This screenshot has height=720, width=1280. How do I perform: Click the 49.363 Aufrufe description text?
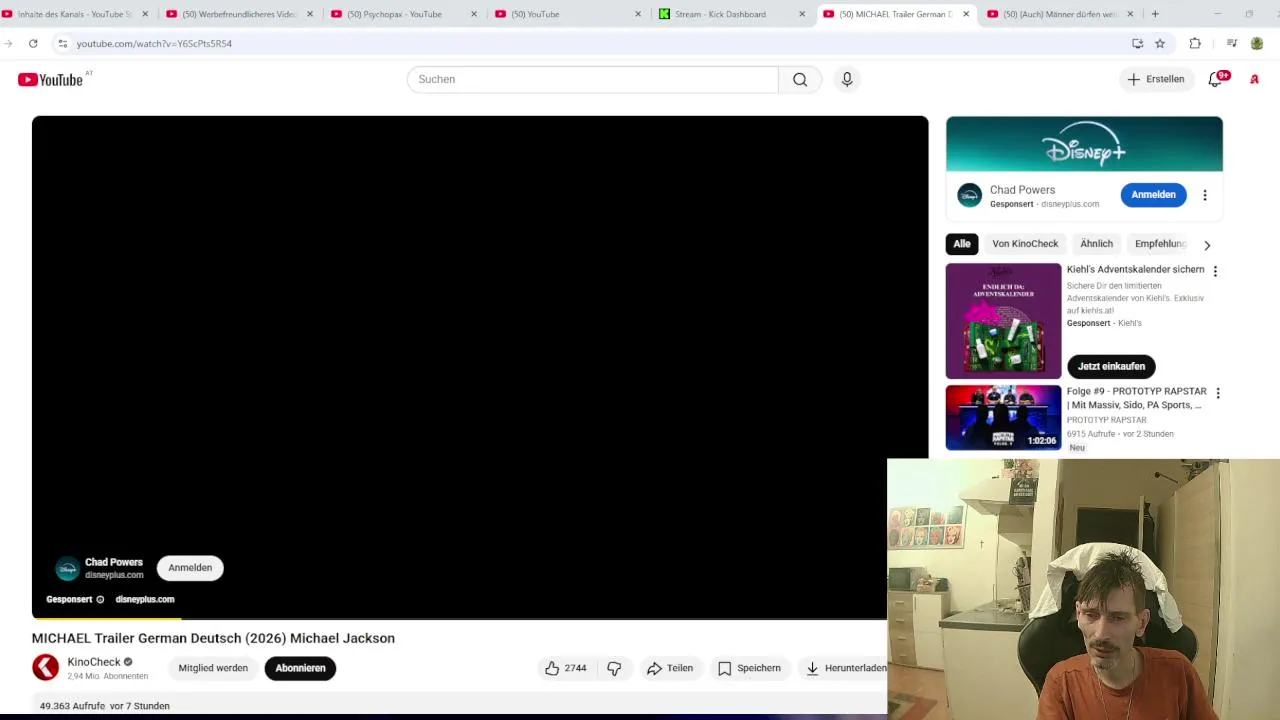105,706
